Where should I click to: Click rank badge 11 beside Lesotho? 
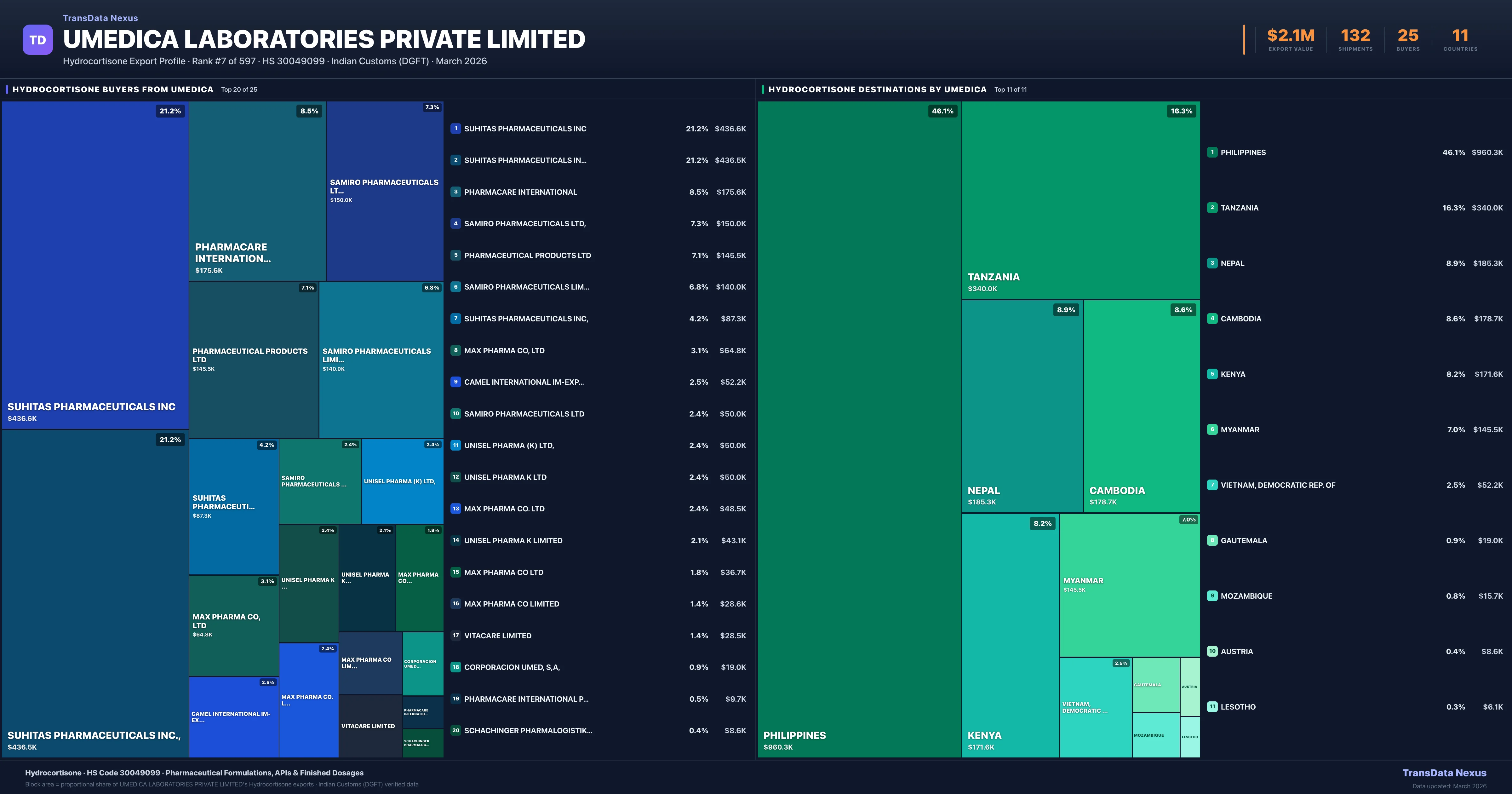1212,706
